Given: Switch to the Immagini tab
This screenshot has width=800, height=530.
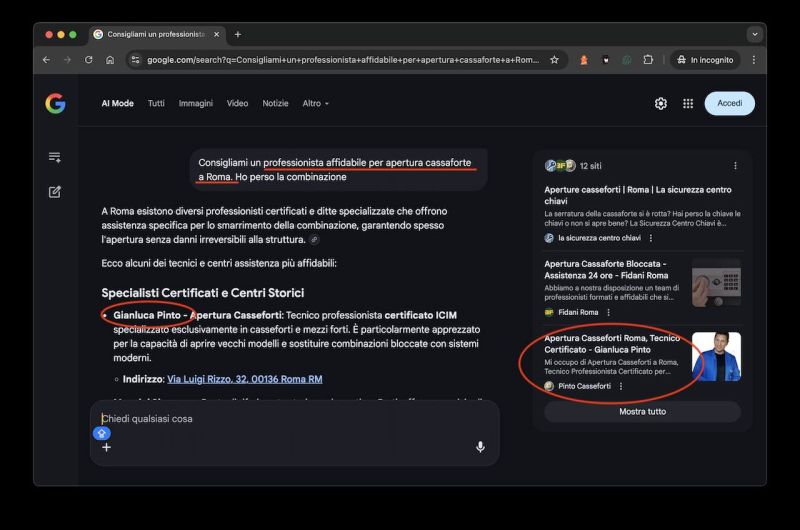Looking at the screenshot, I should click(195, 103).
